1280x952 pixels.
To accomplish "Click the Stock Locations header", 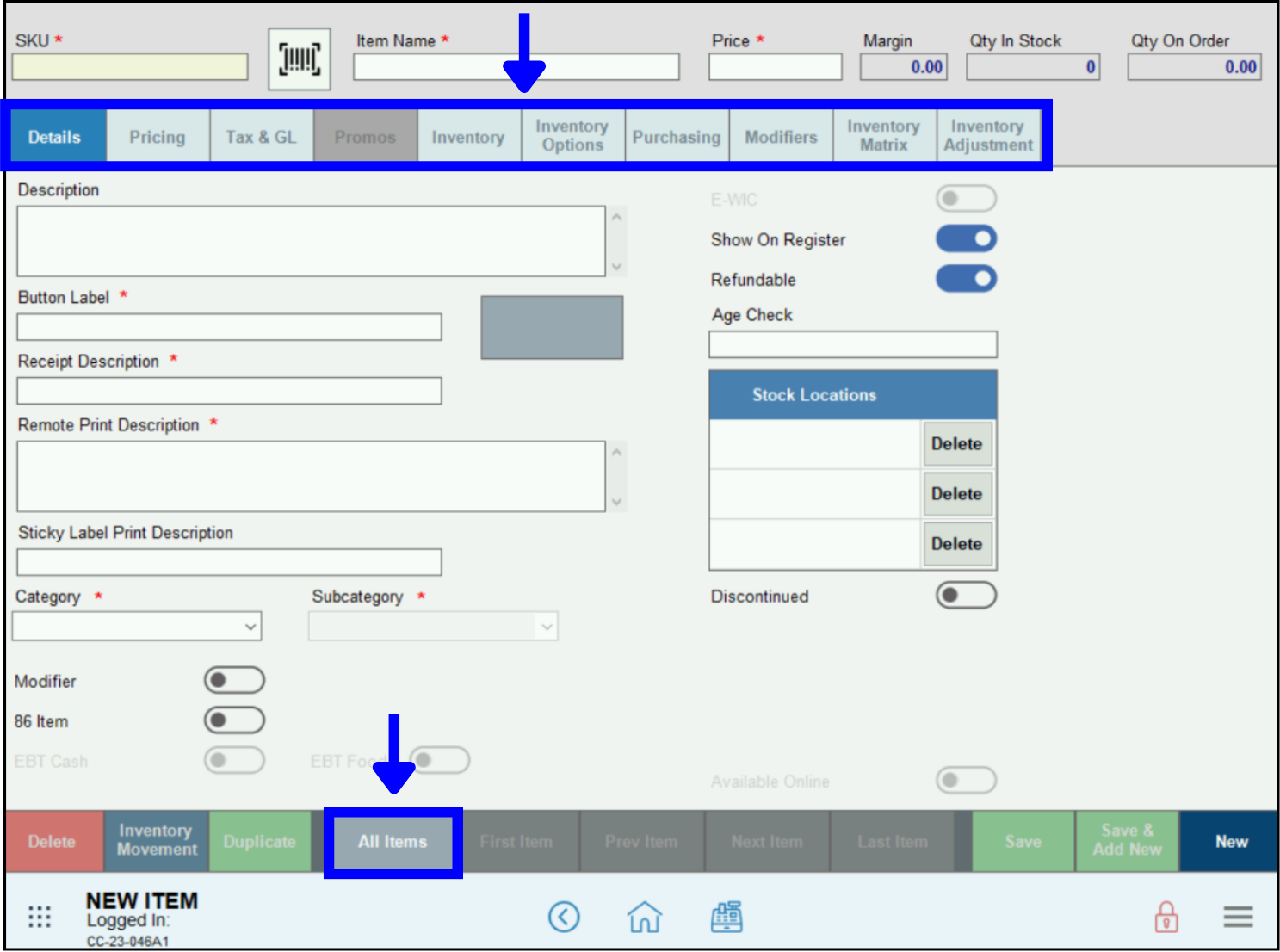I will click(x=853, y=395).
